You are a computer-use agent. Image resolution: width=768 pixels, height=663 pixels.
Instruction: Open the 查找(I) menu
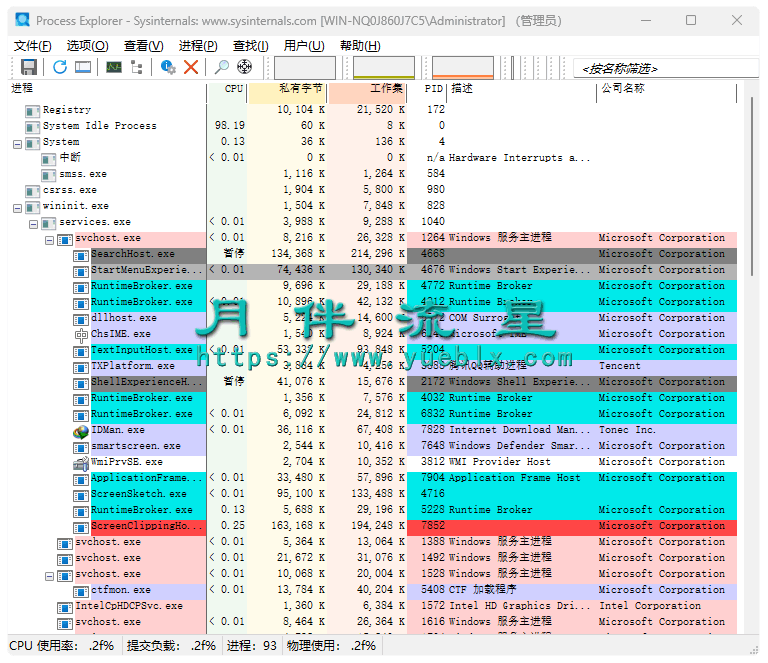(x=250, y=46)
